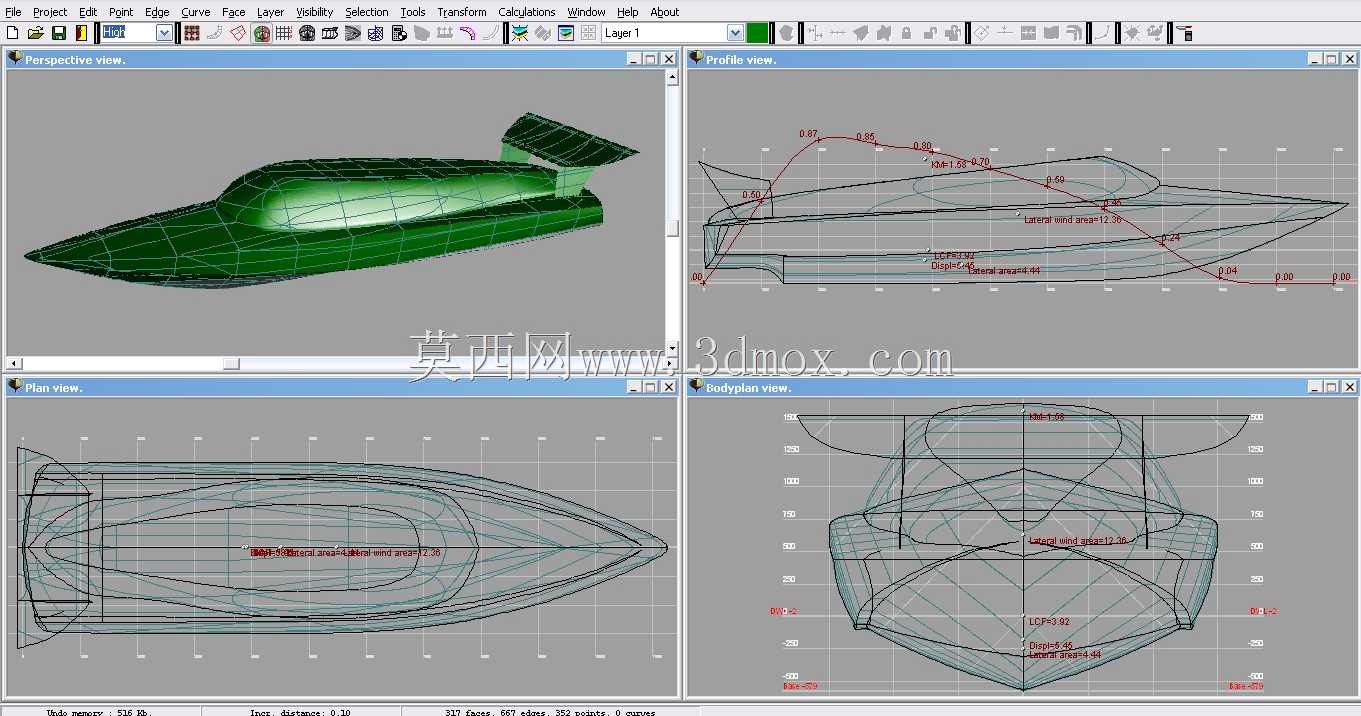1361x716 pixels.
Task: Maximize the Bodyplan view window
Action: [x=1331, y=387]
